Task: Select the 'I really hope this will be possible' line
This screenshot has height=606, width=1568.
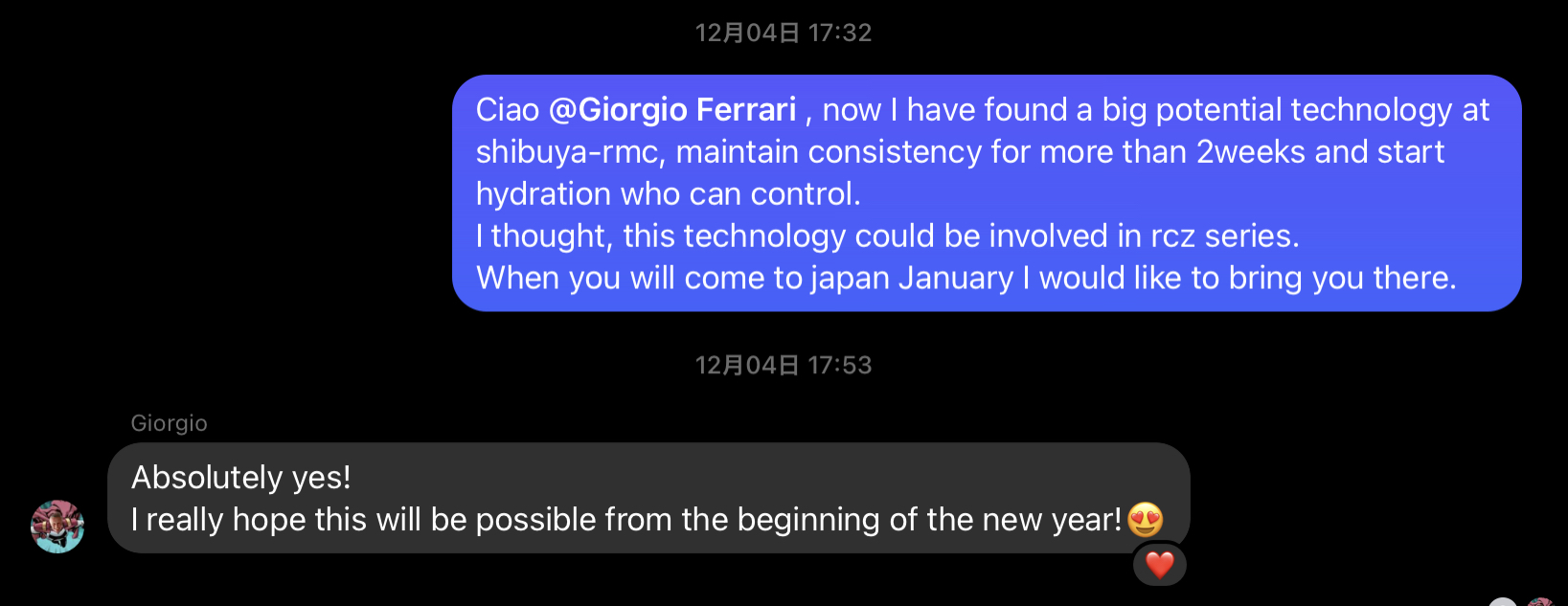Action: (626, 520)
